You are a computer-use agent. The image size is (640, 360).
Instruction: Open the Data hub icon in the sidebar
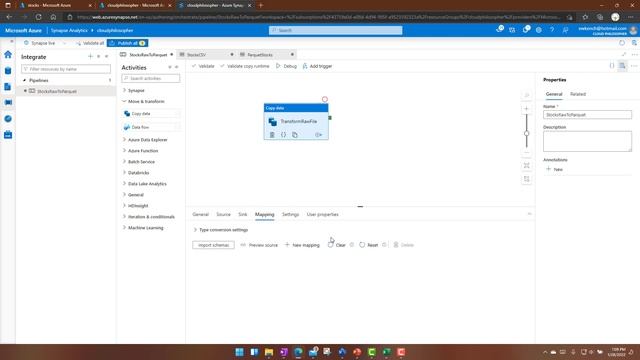click(x=8, y=71)
